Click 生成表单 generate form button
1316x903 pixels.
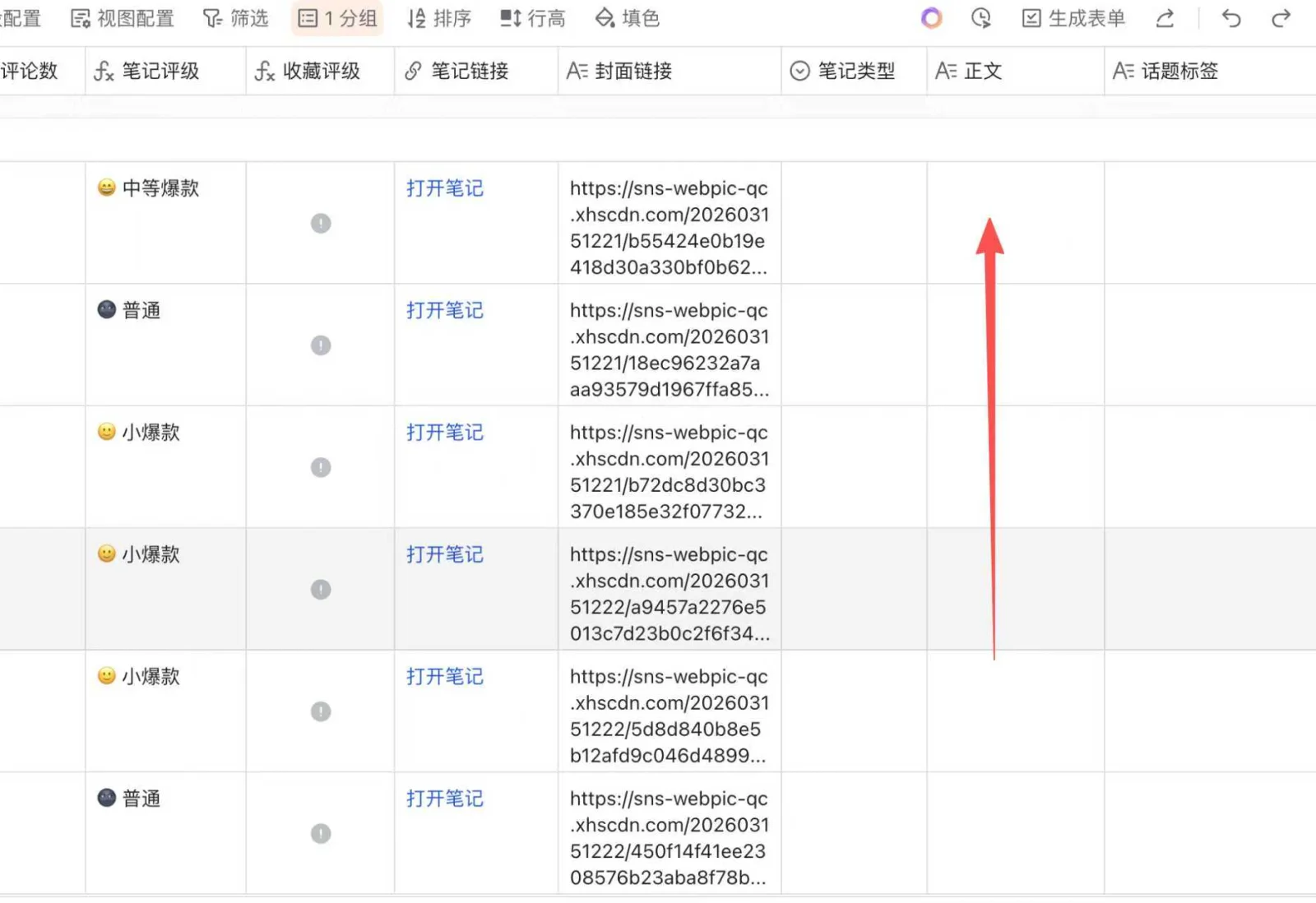(1073, 18)
